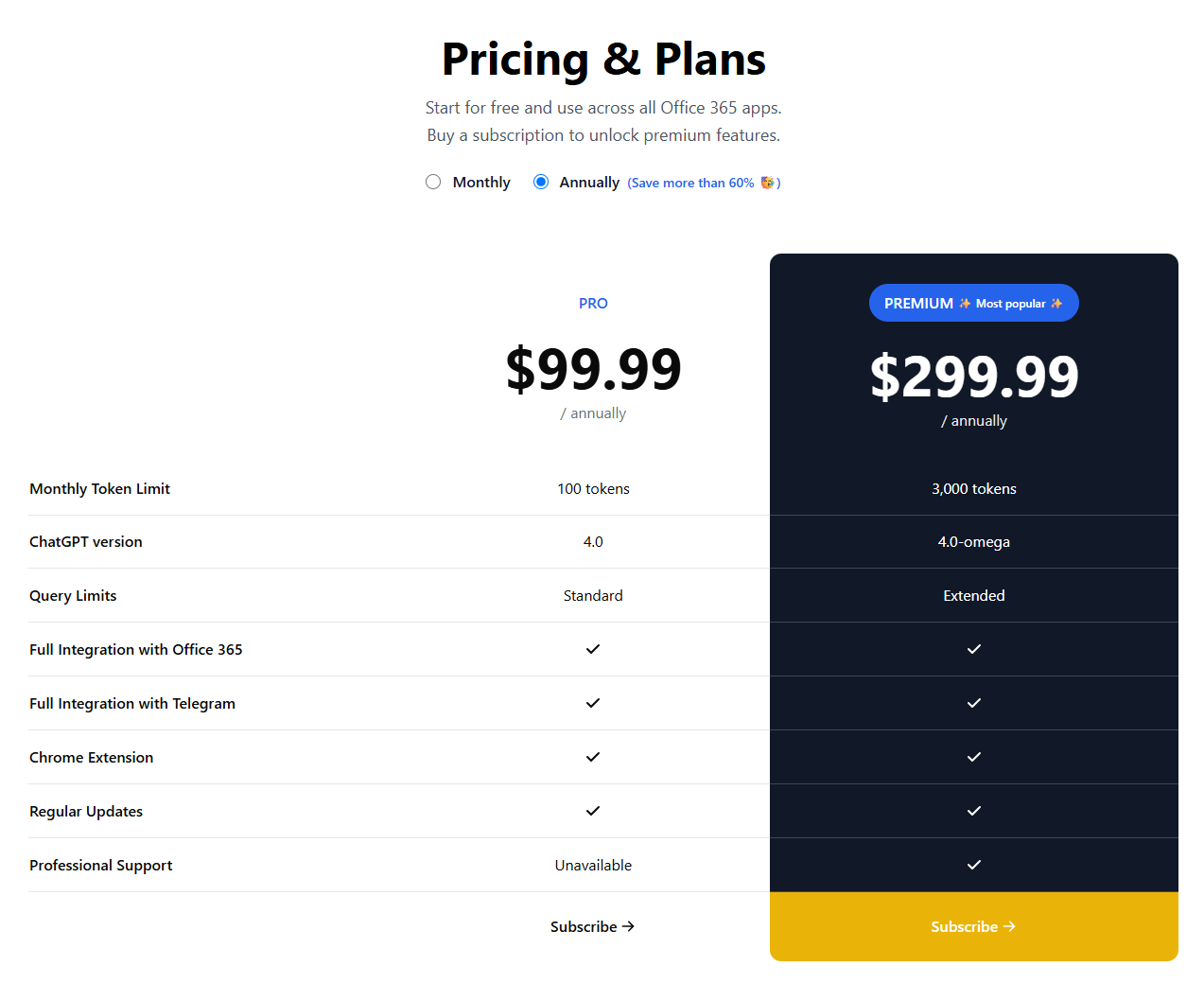Click the PRO plan heading
The width and height of the screenshot is (1204, 1001).
click(593, 303)
